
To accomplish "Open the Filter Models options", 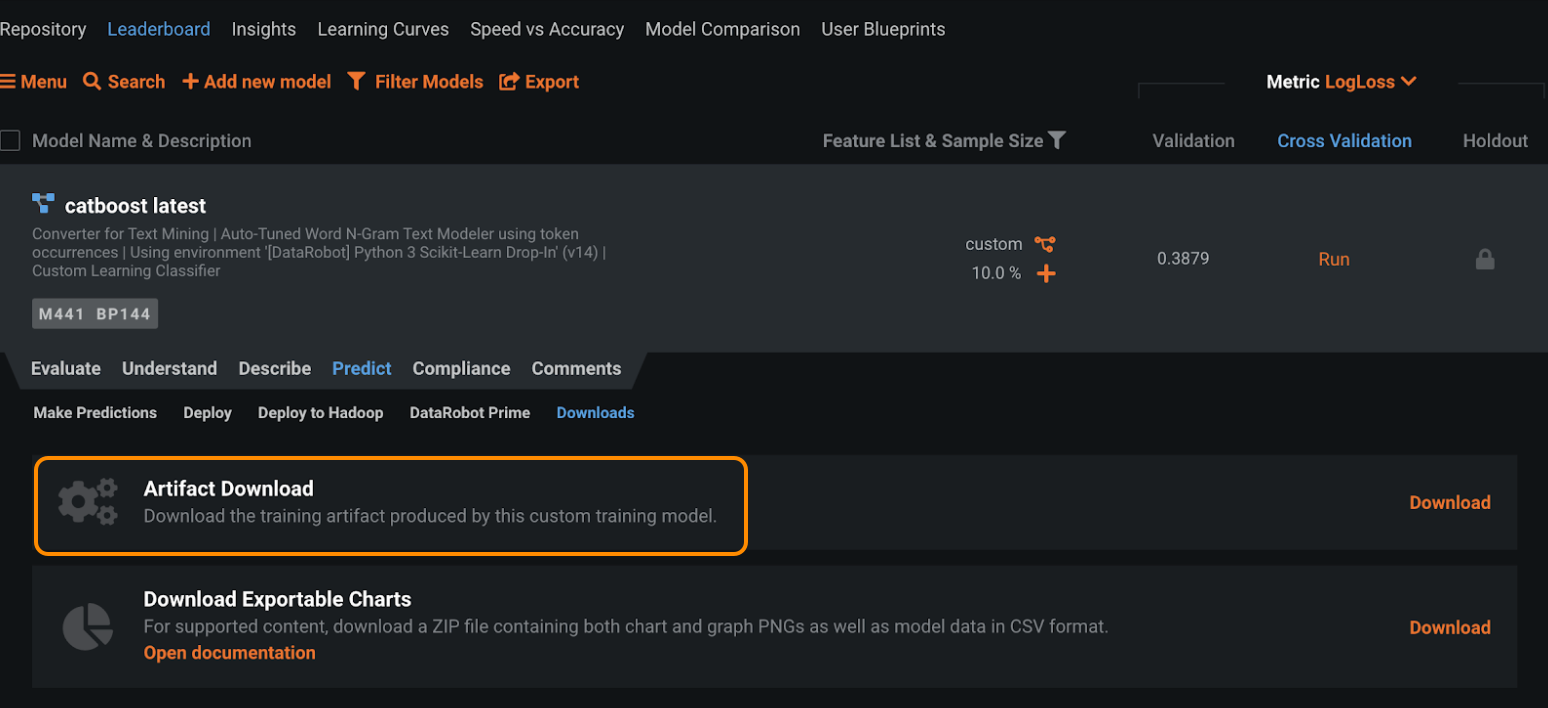I will click(x=415, y=82).
